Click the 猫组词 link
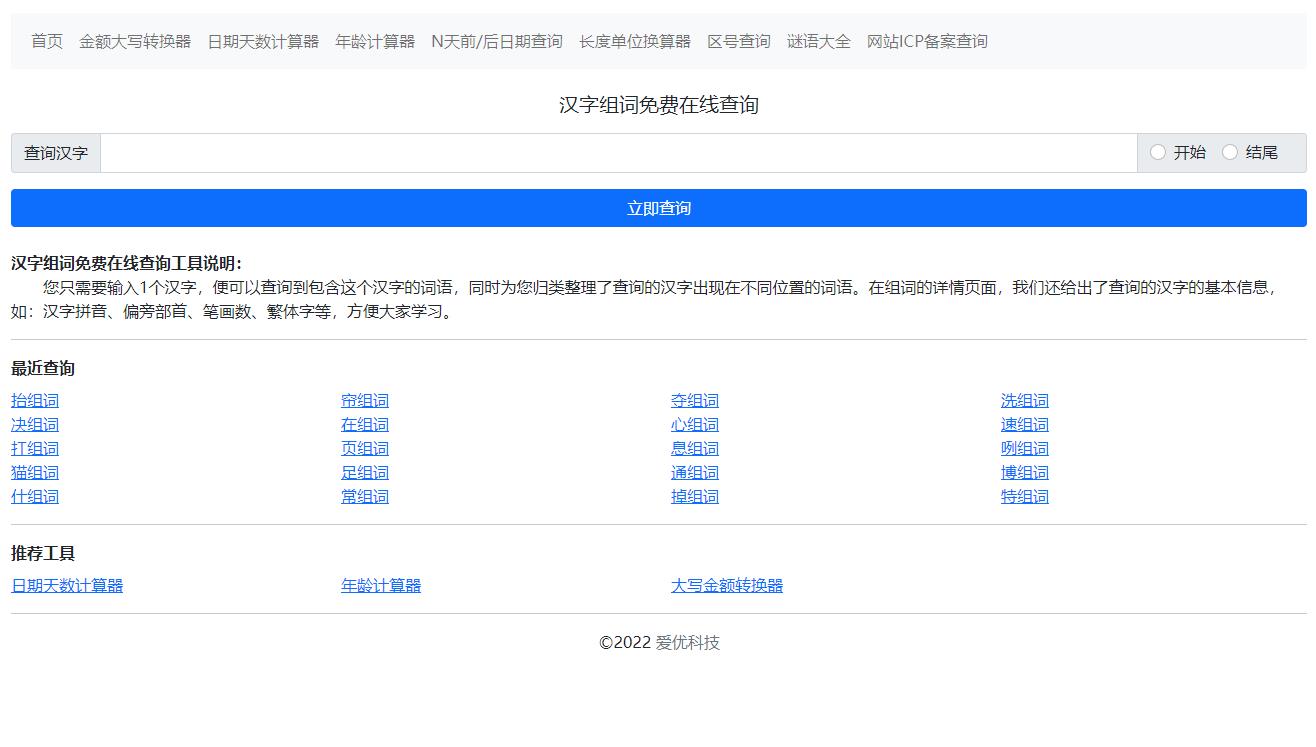 (x=34, y=472)
